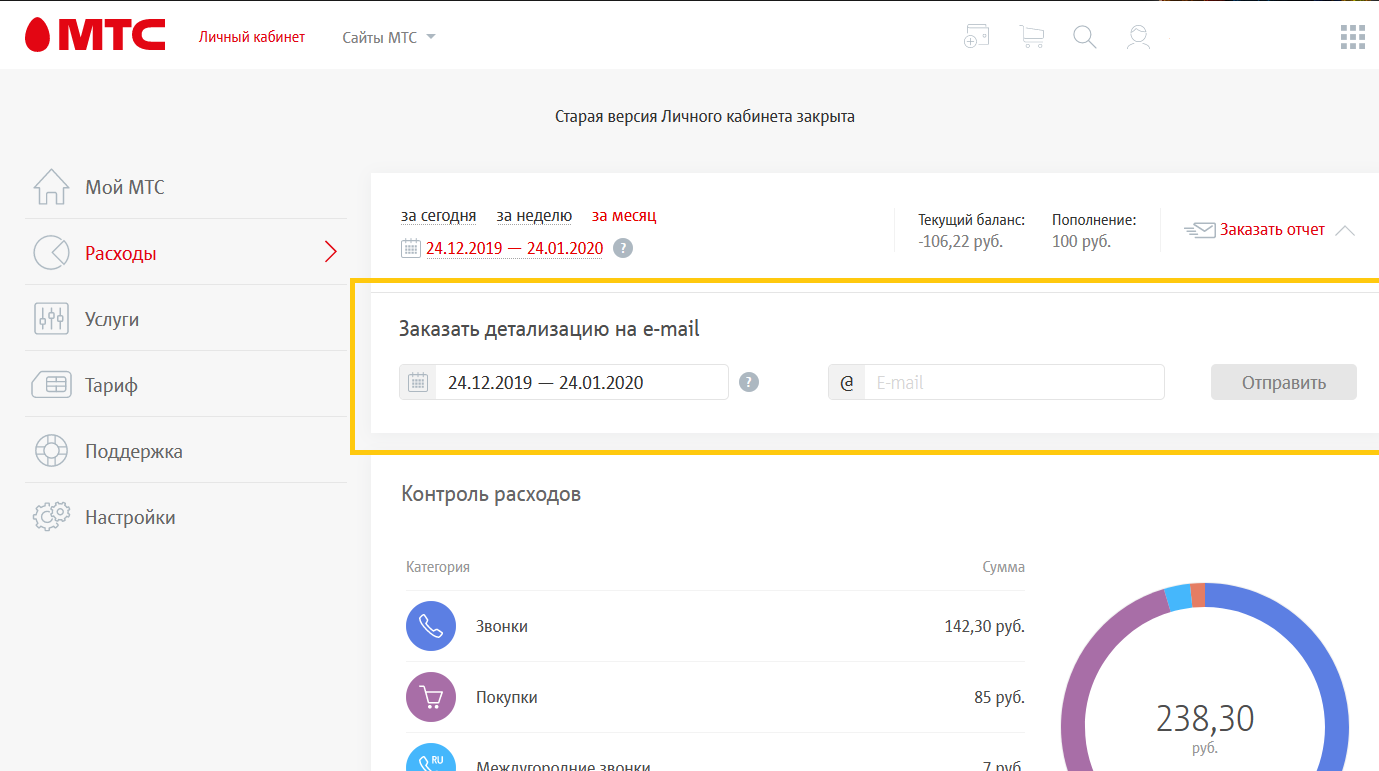Click Старая версия Личного кабинета закрыта notice
Image resolution: width=1379 pixels, height=771 pixels.
click(x=705, y=117)
